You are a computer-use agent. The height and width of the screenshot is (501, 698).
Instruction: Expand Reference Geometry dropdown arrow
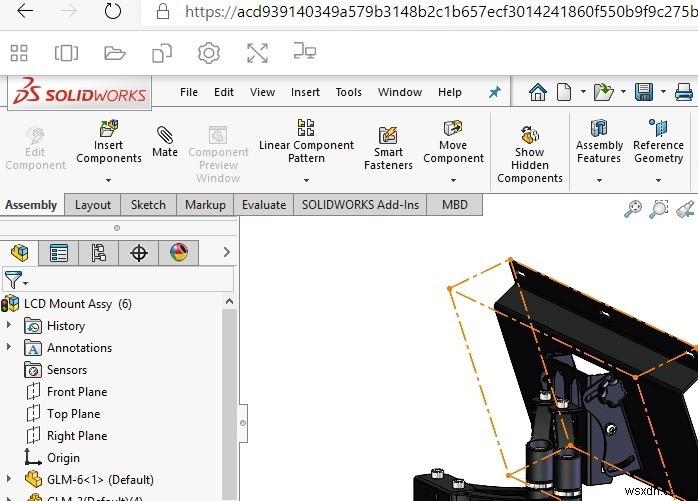click(x=658, y=180)
